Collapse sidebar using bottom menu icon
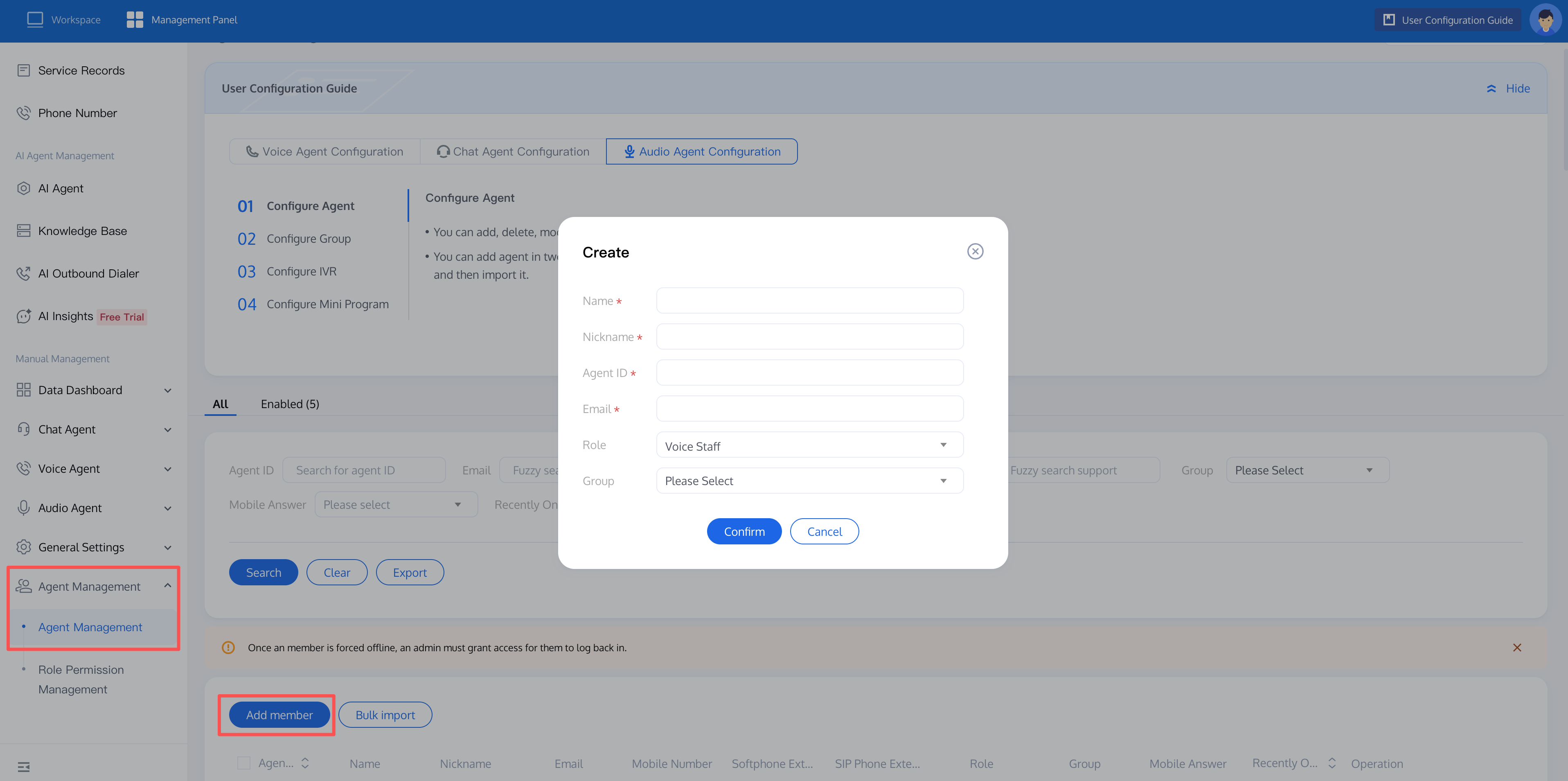 coord(24,766)
